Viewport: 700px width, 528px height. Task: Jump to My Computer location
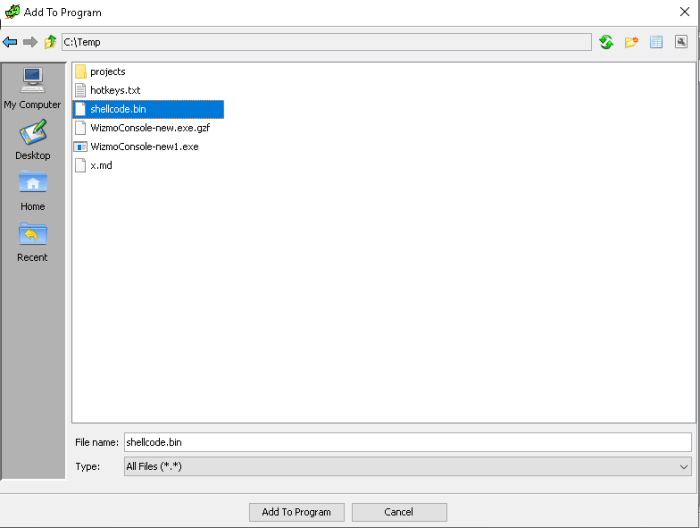tap(32, 88)
